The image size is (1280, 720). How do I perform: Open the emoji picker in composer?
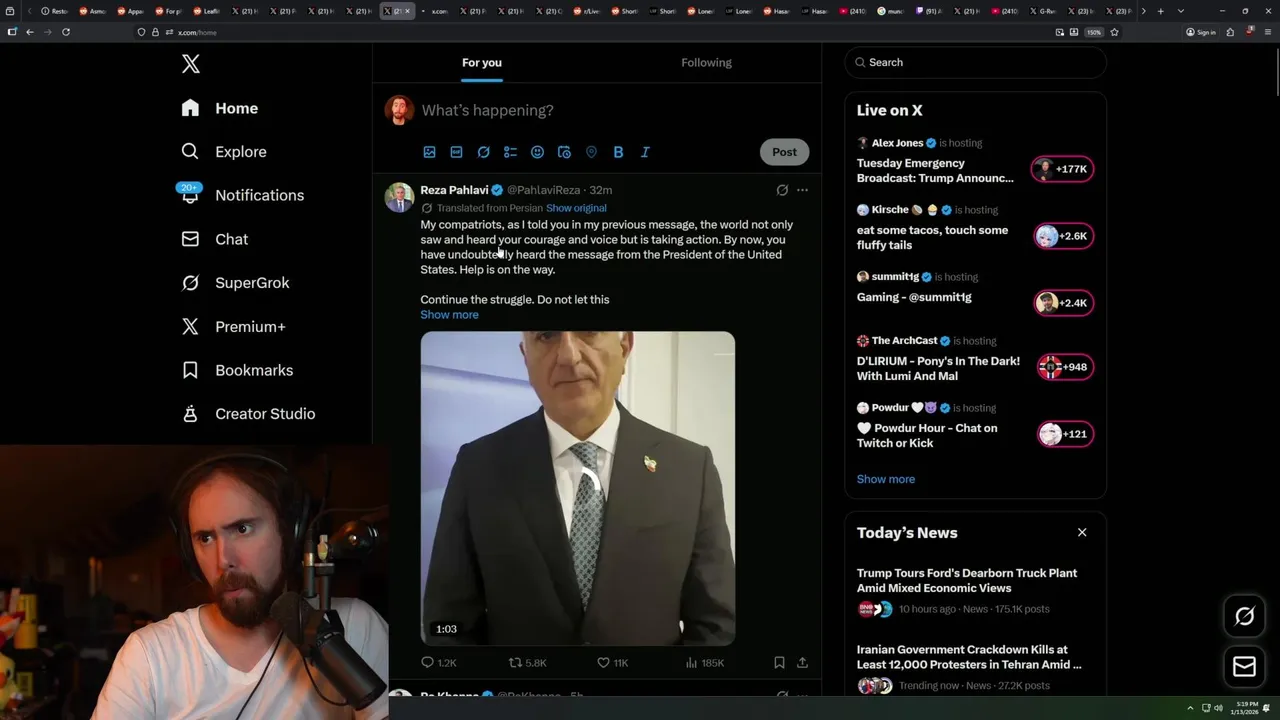point(537,152)
